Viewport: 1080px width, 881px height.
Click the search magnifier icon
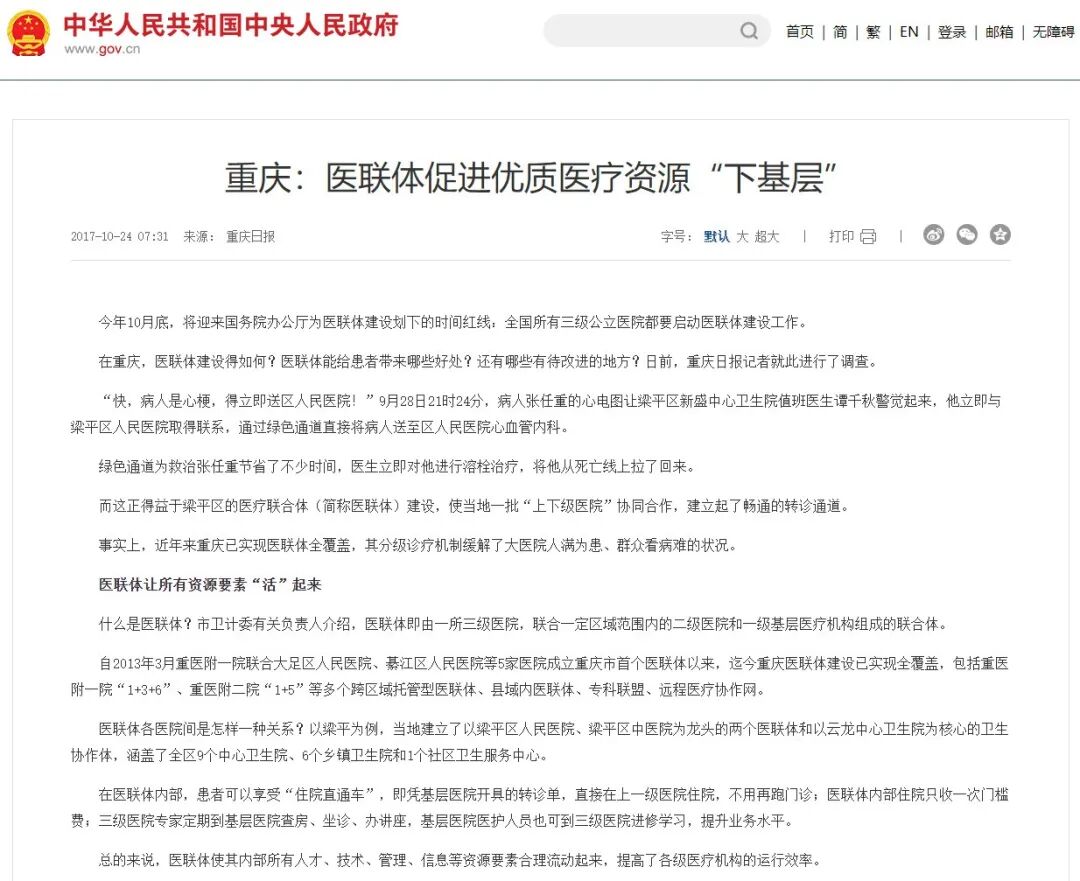click(x=749, y=31)
